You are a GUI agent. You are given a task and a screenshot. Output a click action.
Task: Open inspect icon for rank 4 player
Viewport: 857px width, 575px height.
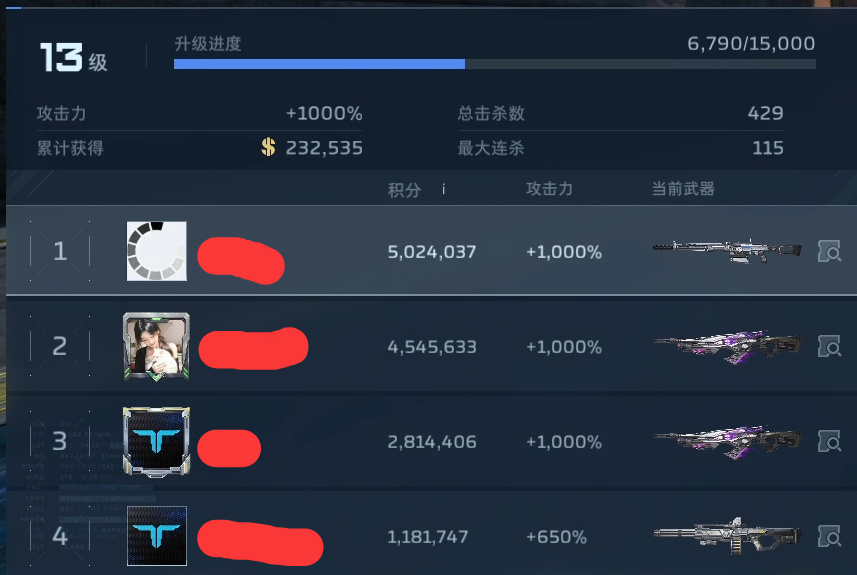(829, 536)
